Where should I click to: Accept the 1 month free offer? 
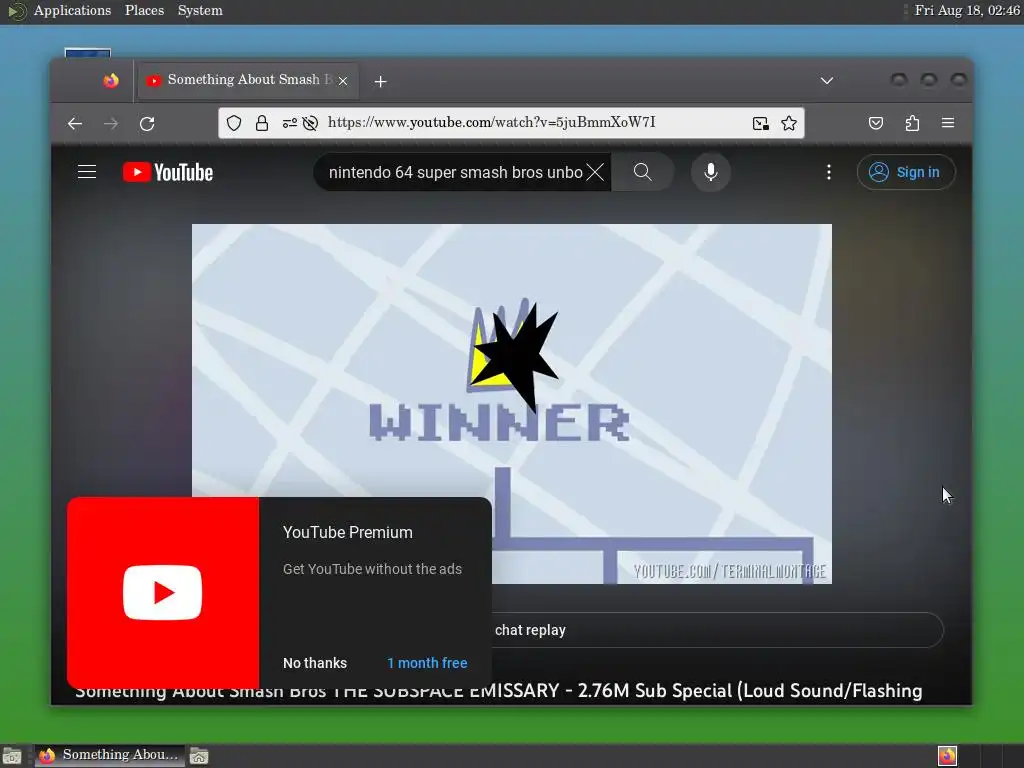[427, 663]
